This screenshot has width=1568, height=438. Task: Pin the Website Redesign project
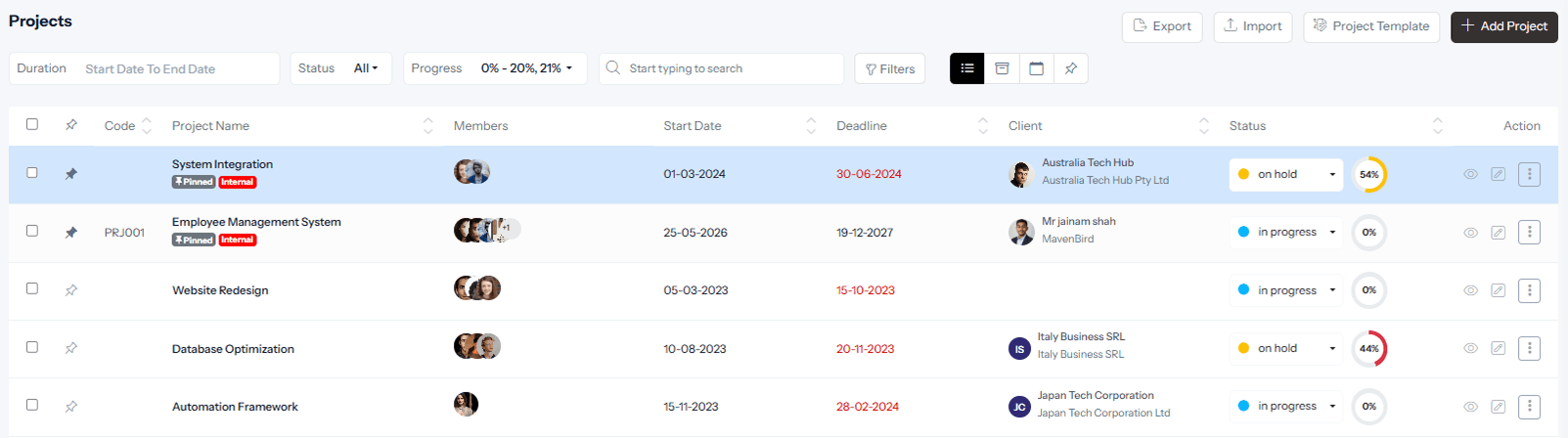pos(70,290)
